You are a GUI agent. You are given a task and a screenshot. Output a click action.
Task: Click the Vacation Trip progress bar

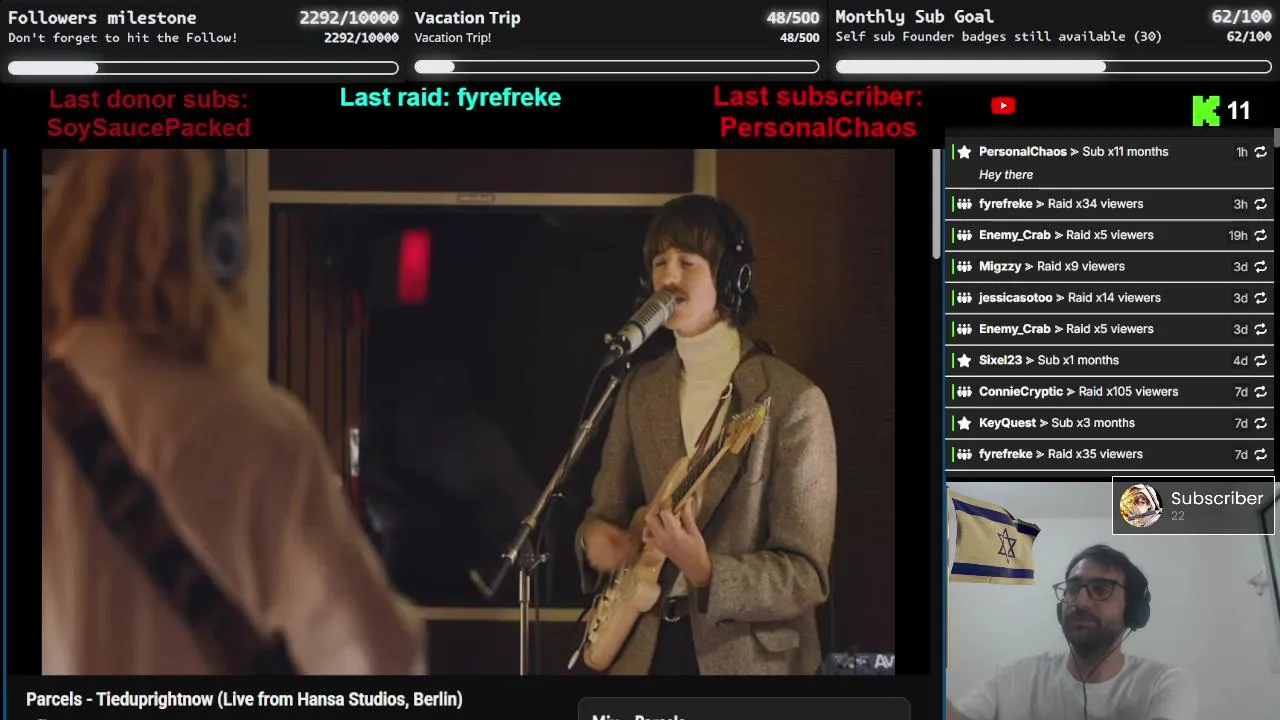[x=617, y=67]
